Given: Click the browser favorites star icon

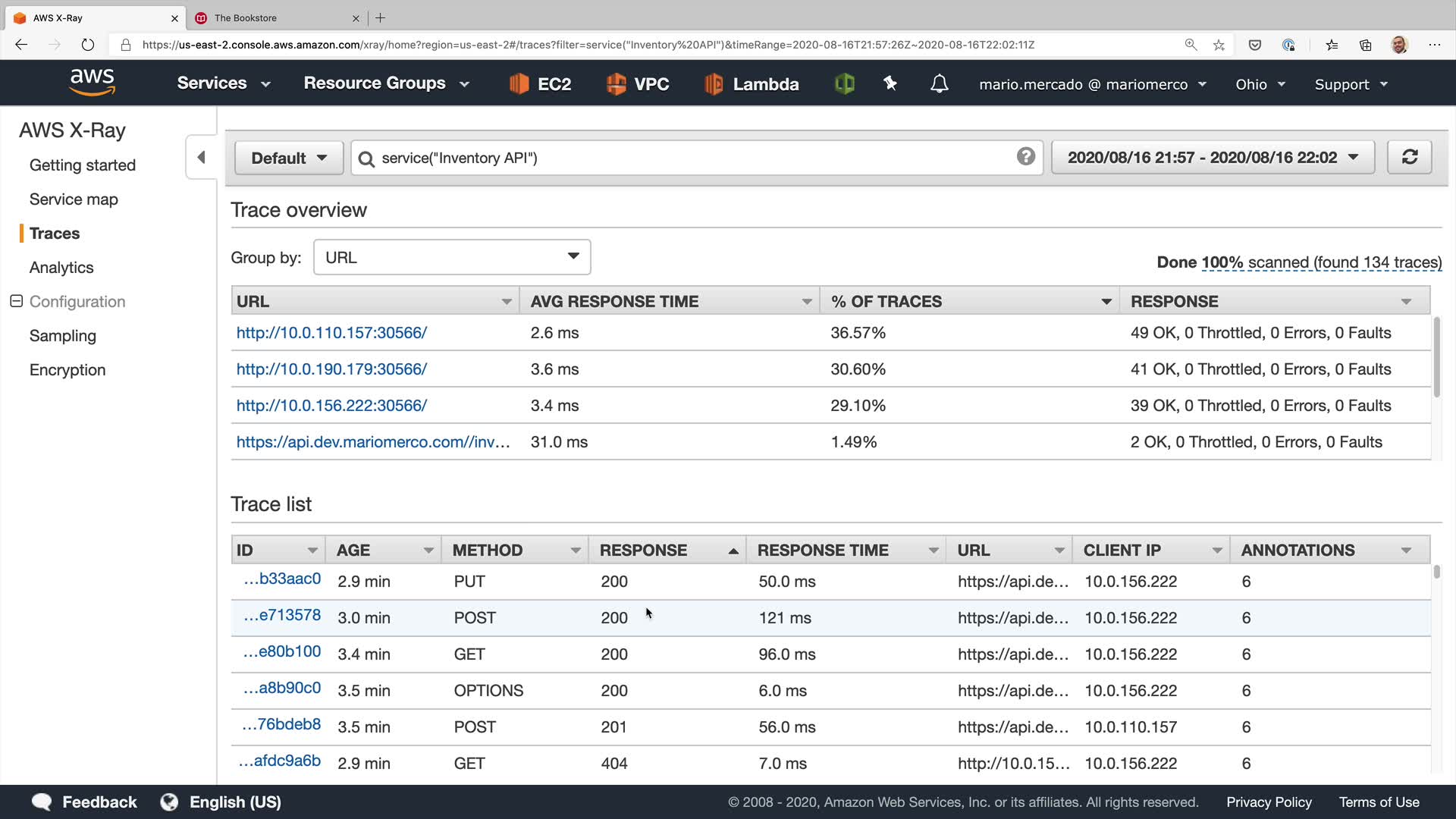Looking at the screenshot, I should [1219, 45].
